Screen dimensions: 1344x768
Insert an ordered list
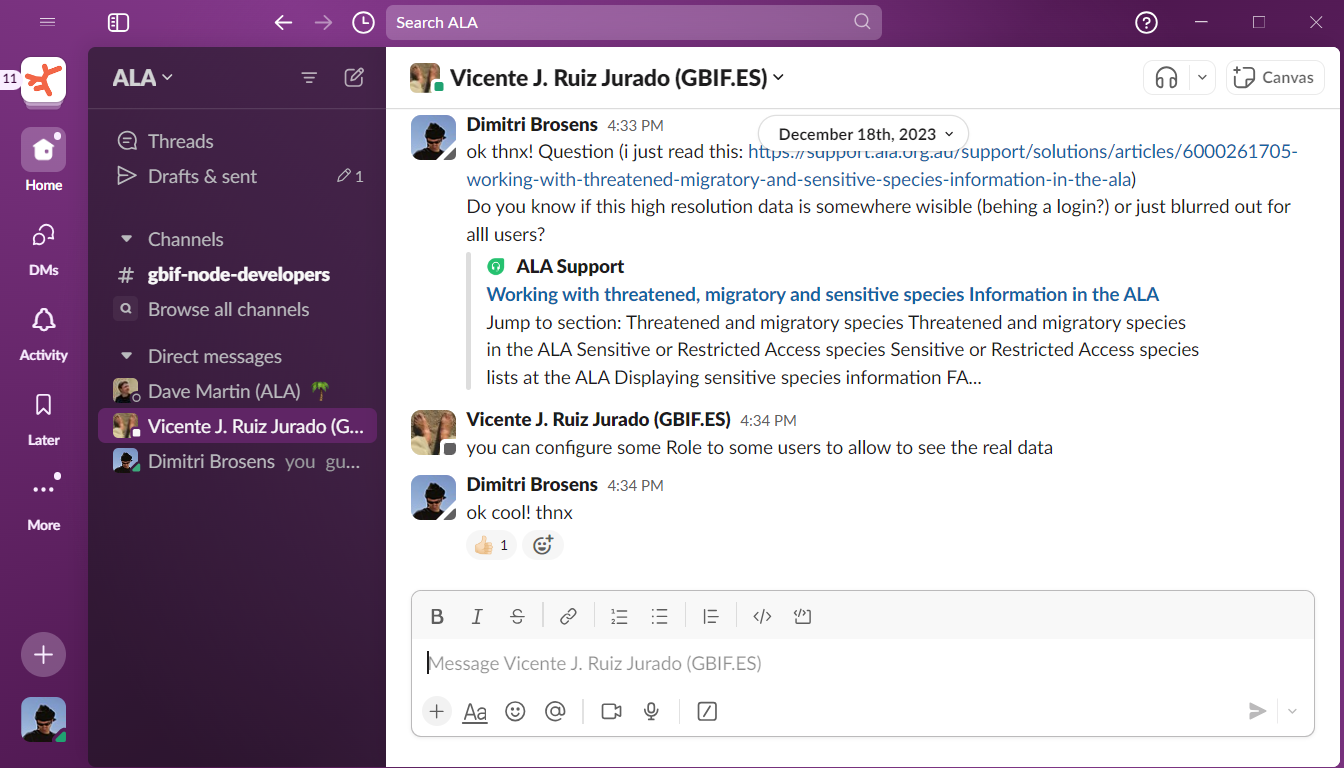point(619,617)
